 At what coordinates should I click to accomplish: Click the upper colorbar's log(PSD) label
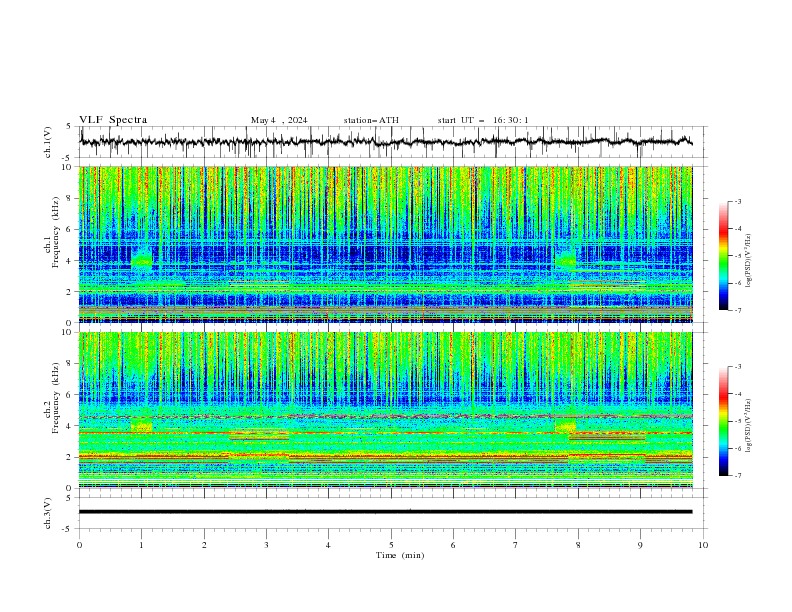(x=749, y=261)
